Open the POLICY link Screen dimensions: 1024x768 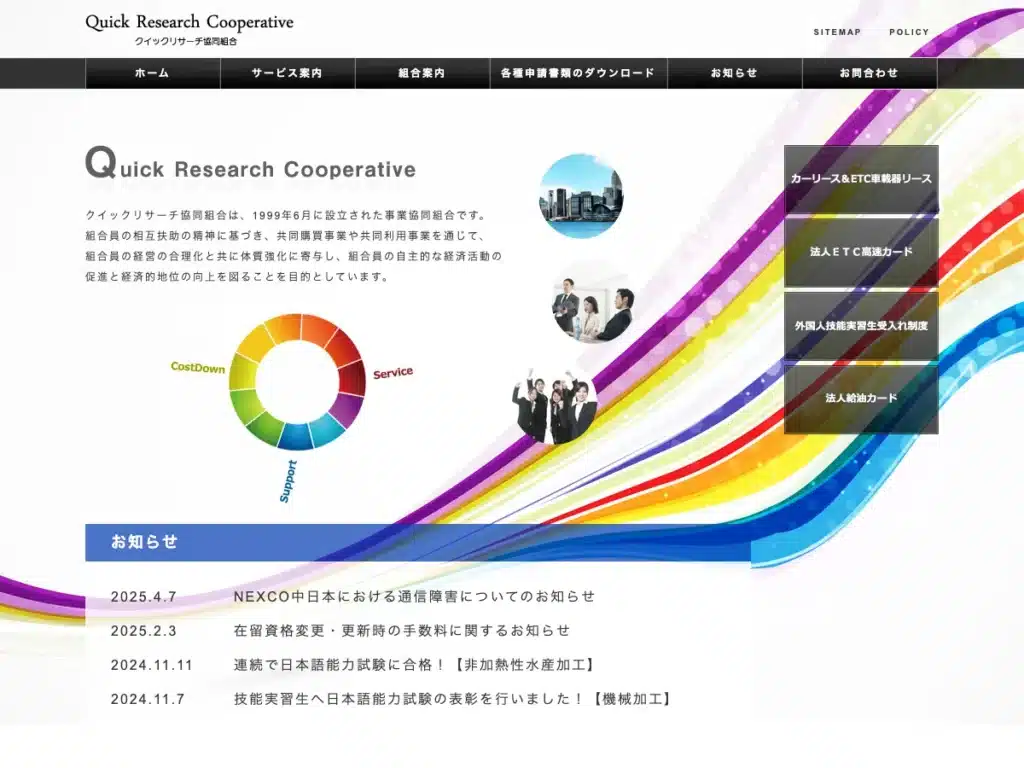point(908,32)
